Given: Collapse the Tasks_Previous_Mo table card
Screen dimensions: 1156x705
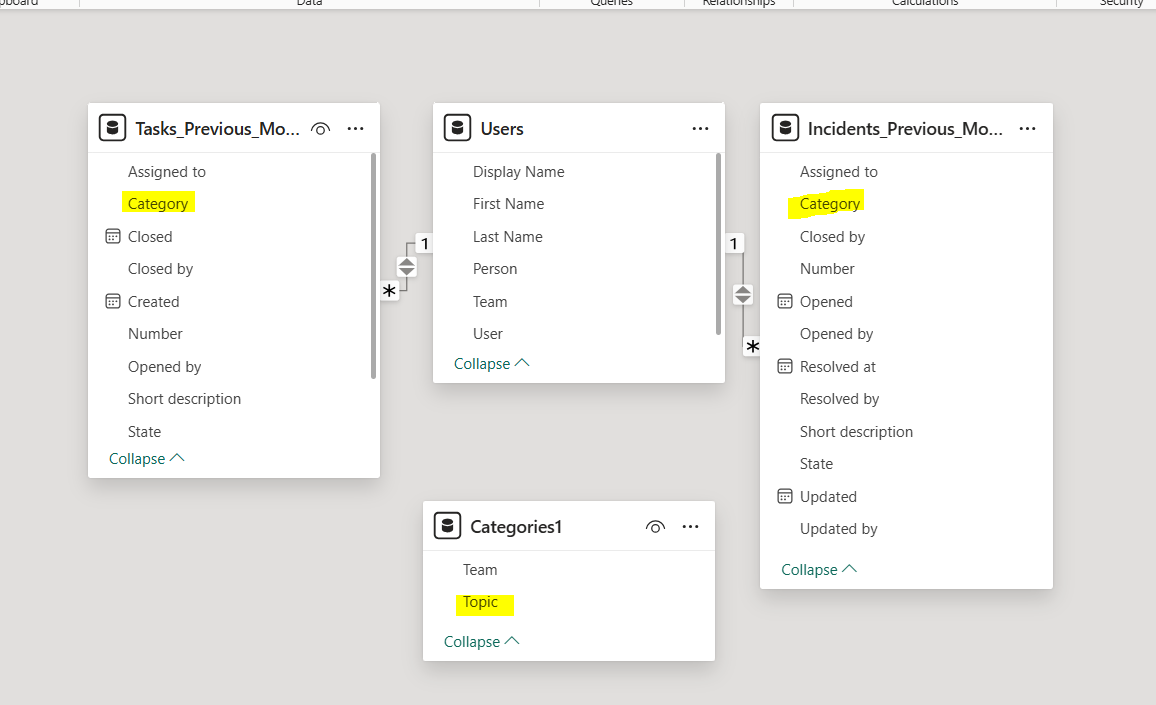Looking at the screenshot, I should tap(146, 458).
